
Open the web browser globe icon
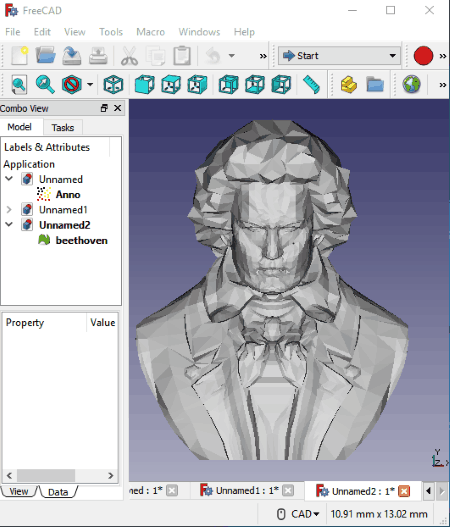point(411,84)
